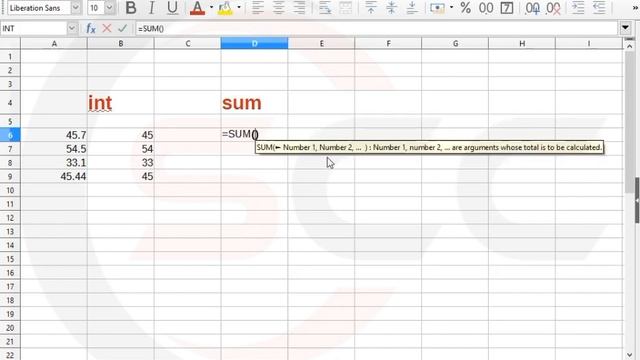Select column C header

188,43
